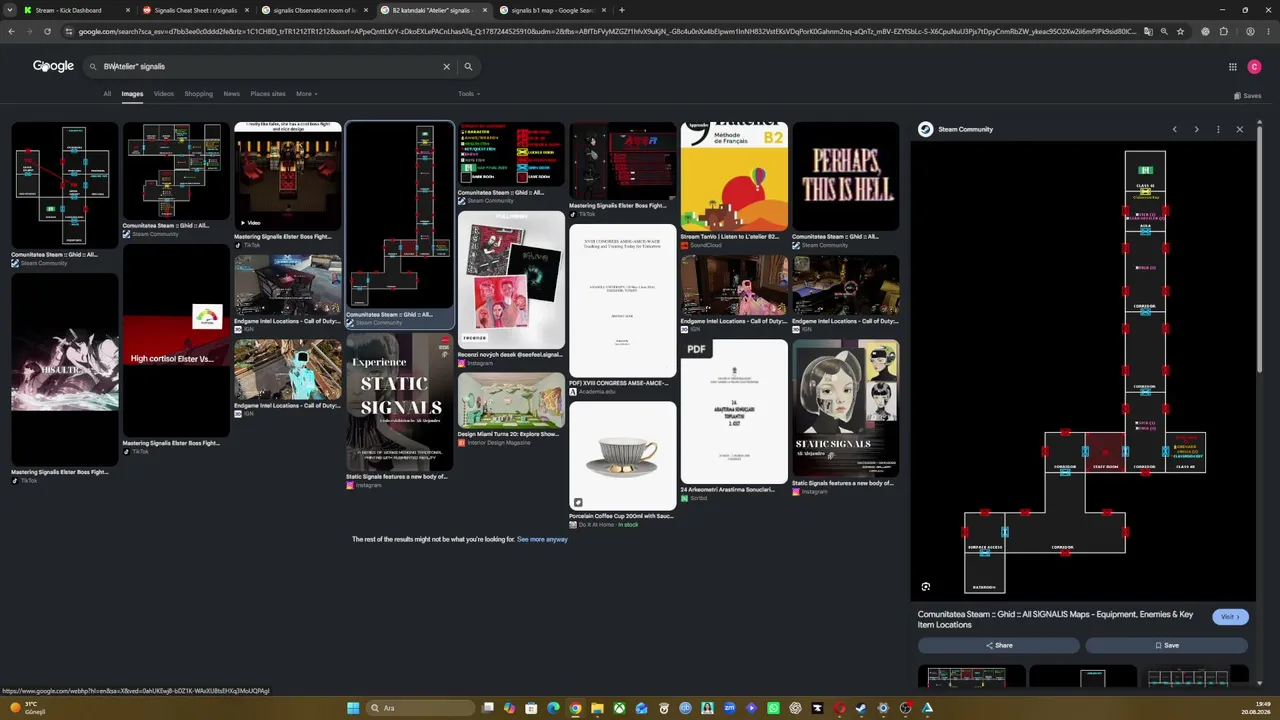Open the Porcelain Coffee Cup thumbnail

(x=622, y=456)
